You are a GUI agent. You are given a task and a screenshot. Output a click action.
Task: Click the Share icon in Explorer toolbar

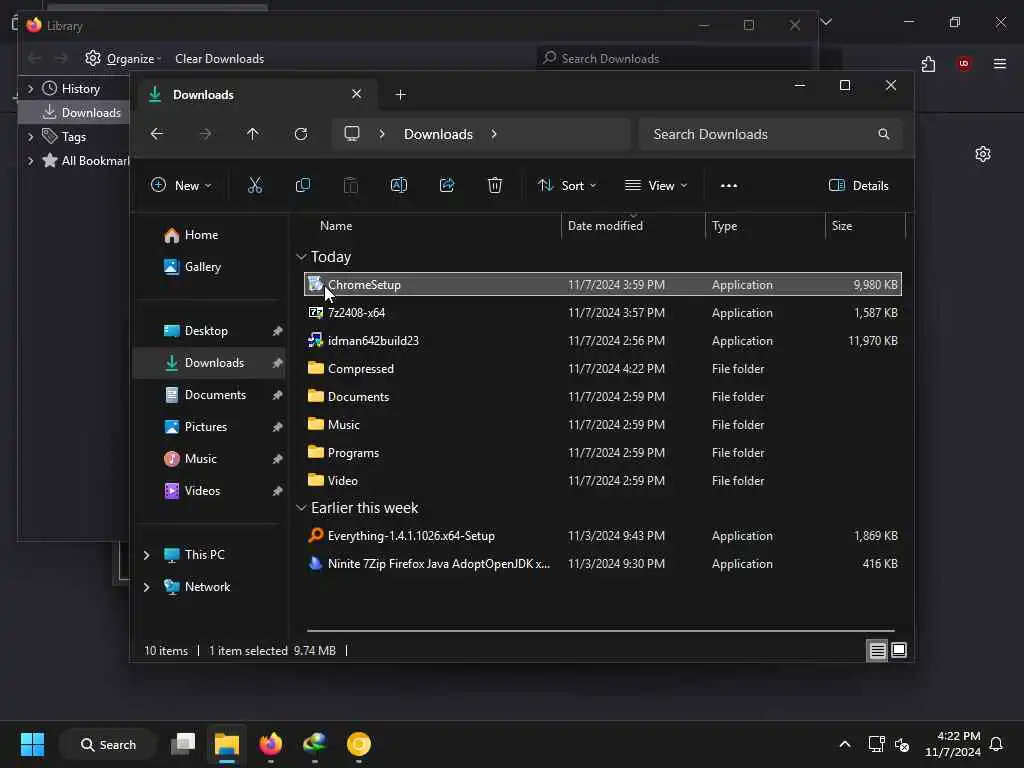coord(447,185)
